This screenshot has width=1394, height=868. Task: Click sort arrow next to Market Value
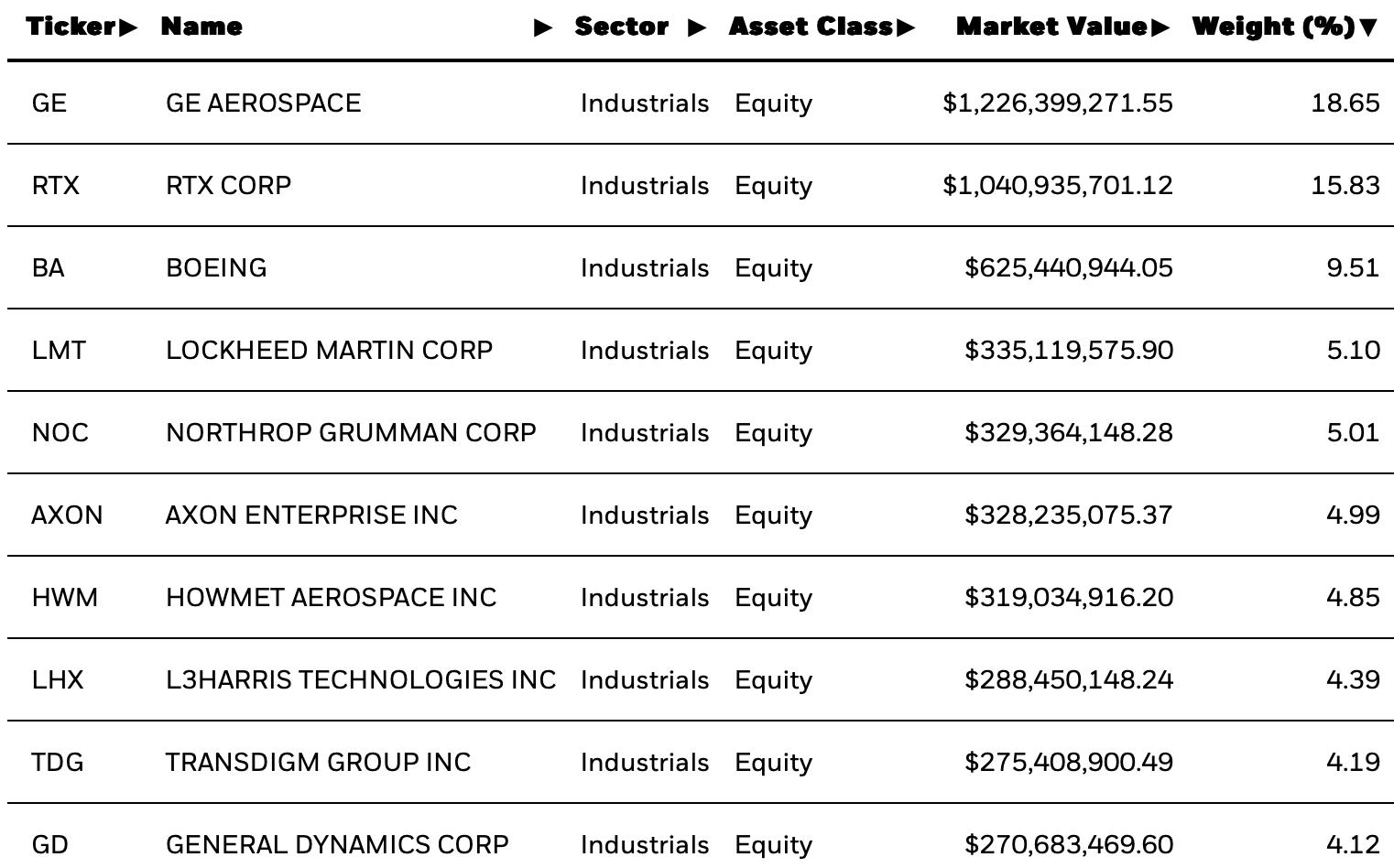coord(1160,27)
